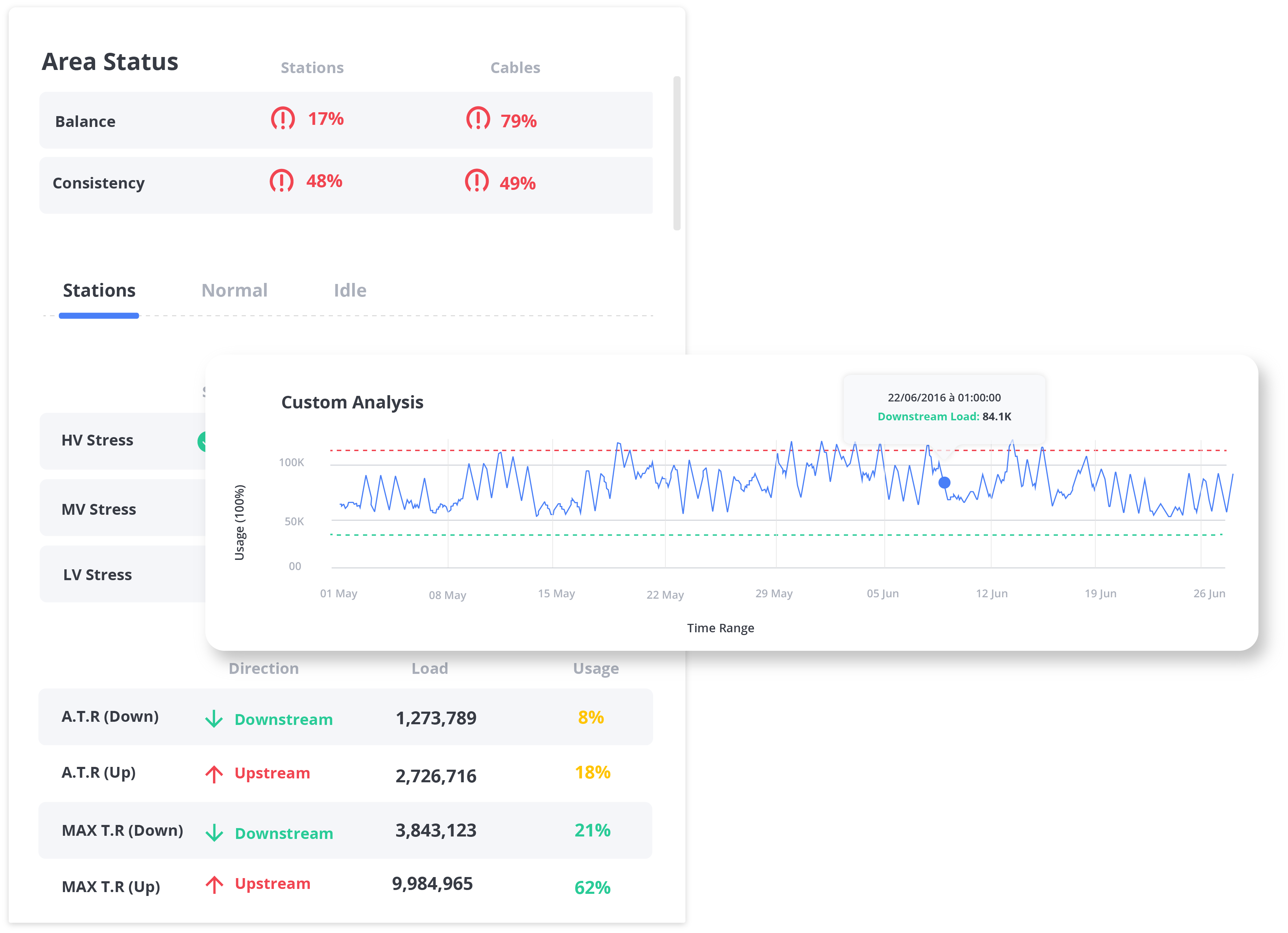Click the Balance stations warning icon
The height and width of the screenshot is (933, 1288).
282,119
